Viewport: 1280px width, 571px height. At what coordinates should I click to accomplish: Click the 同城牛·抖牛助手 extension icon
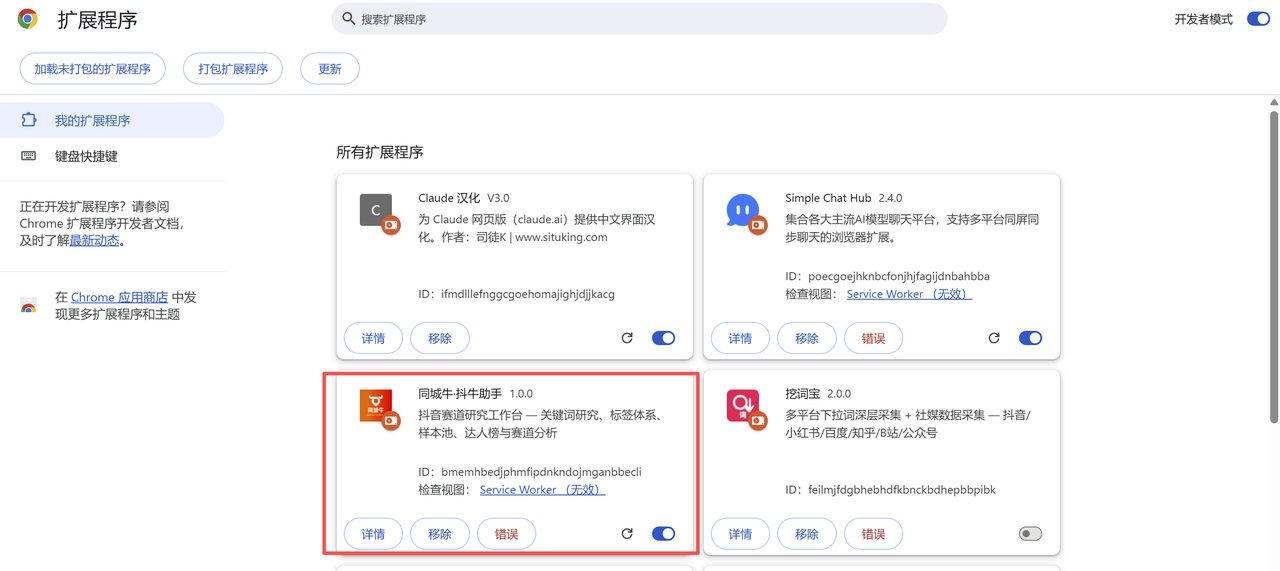(376, 406)
